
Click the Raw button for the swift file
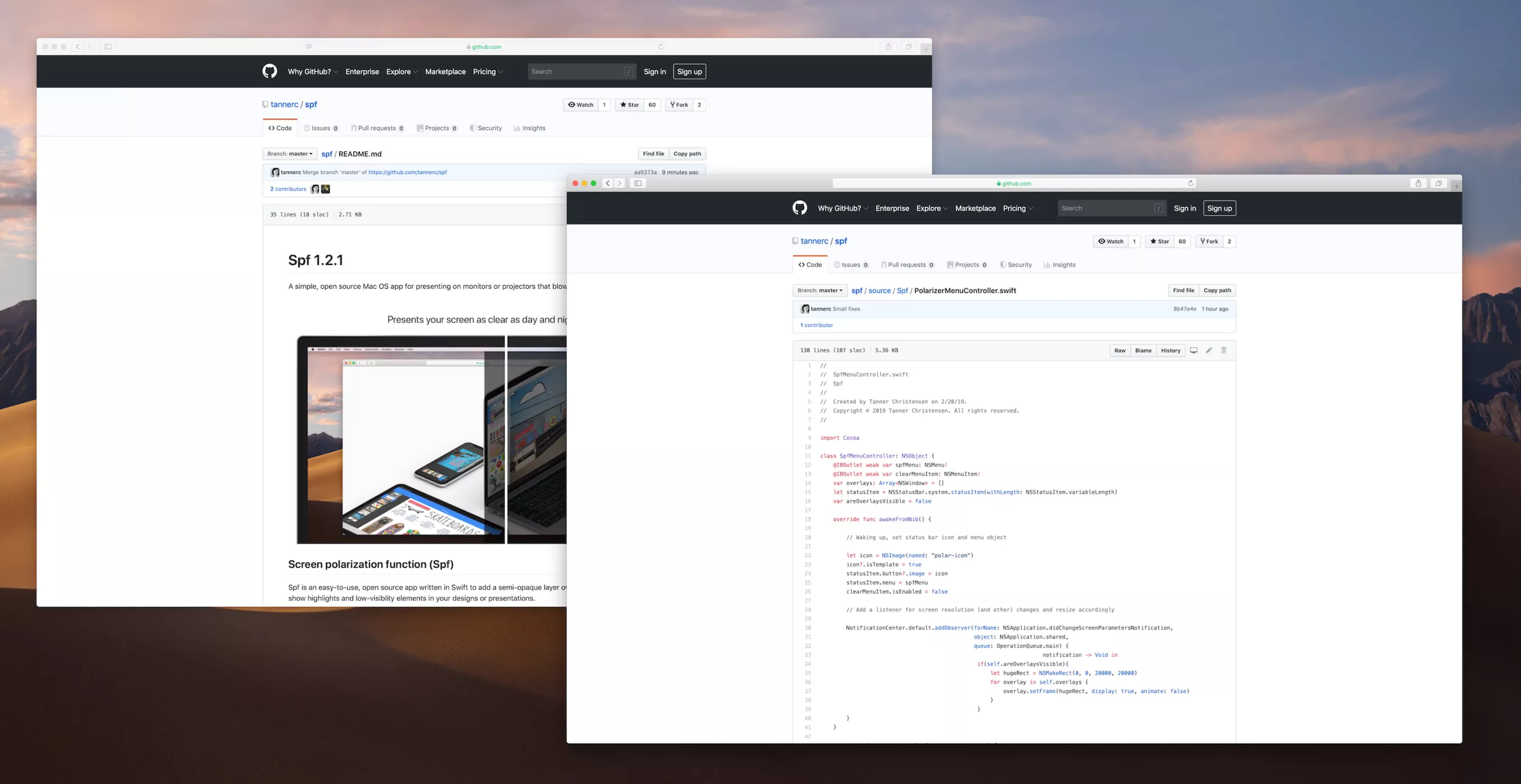(x=1119, y=350)
